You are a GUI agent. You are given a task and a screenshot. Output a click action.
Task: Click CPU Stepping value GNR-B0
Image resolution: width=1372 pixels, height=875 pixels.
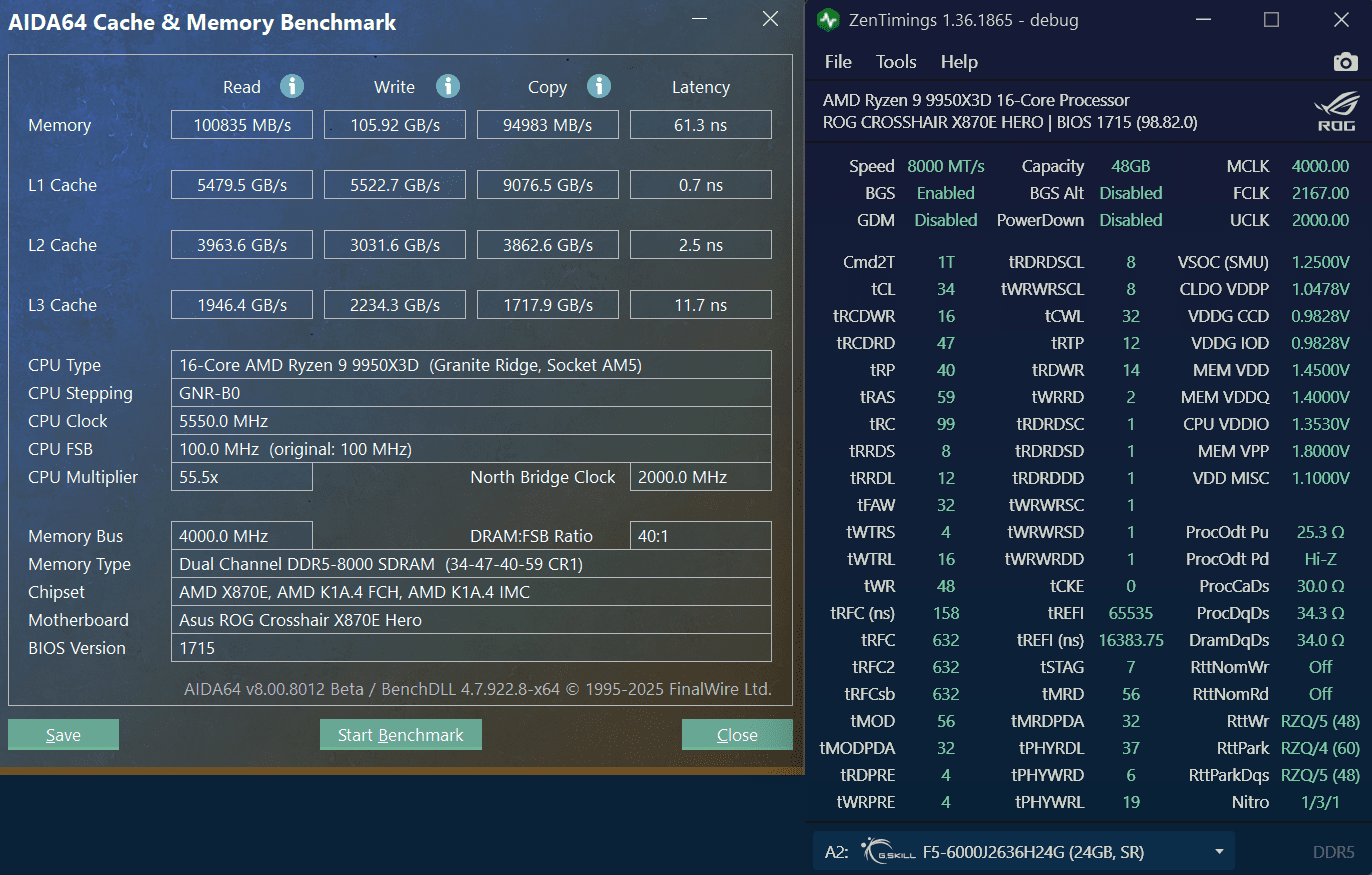(471, 393)
